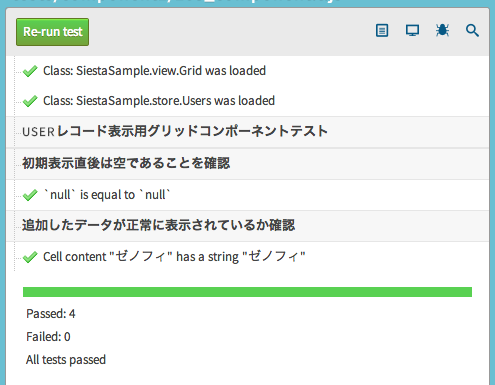Click the green test progress bar
The image size is (495, 385).
[247, 292]
